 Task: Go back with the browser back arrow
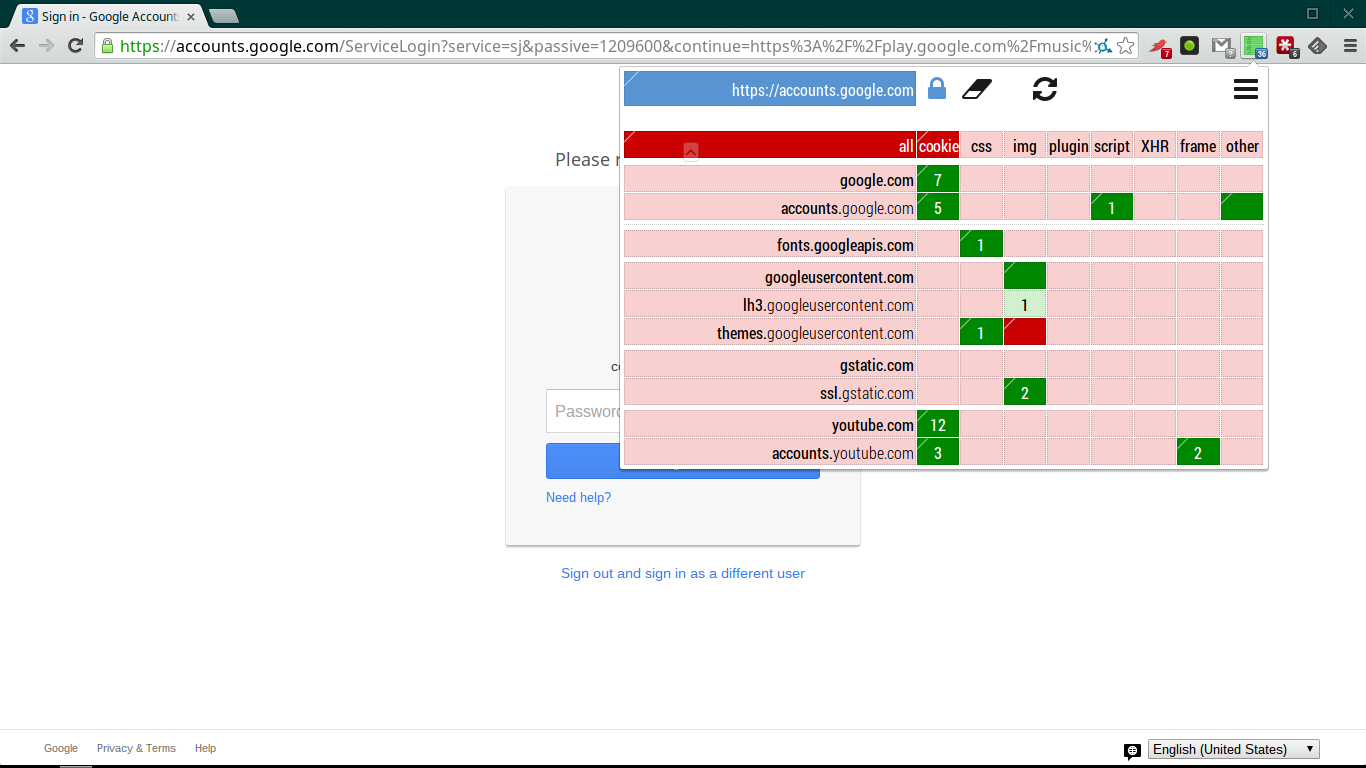[17, 46]
